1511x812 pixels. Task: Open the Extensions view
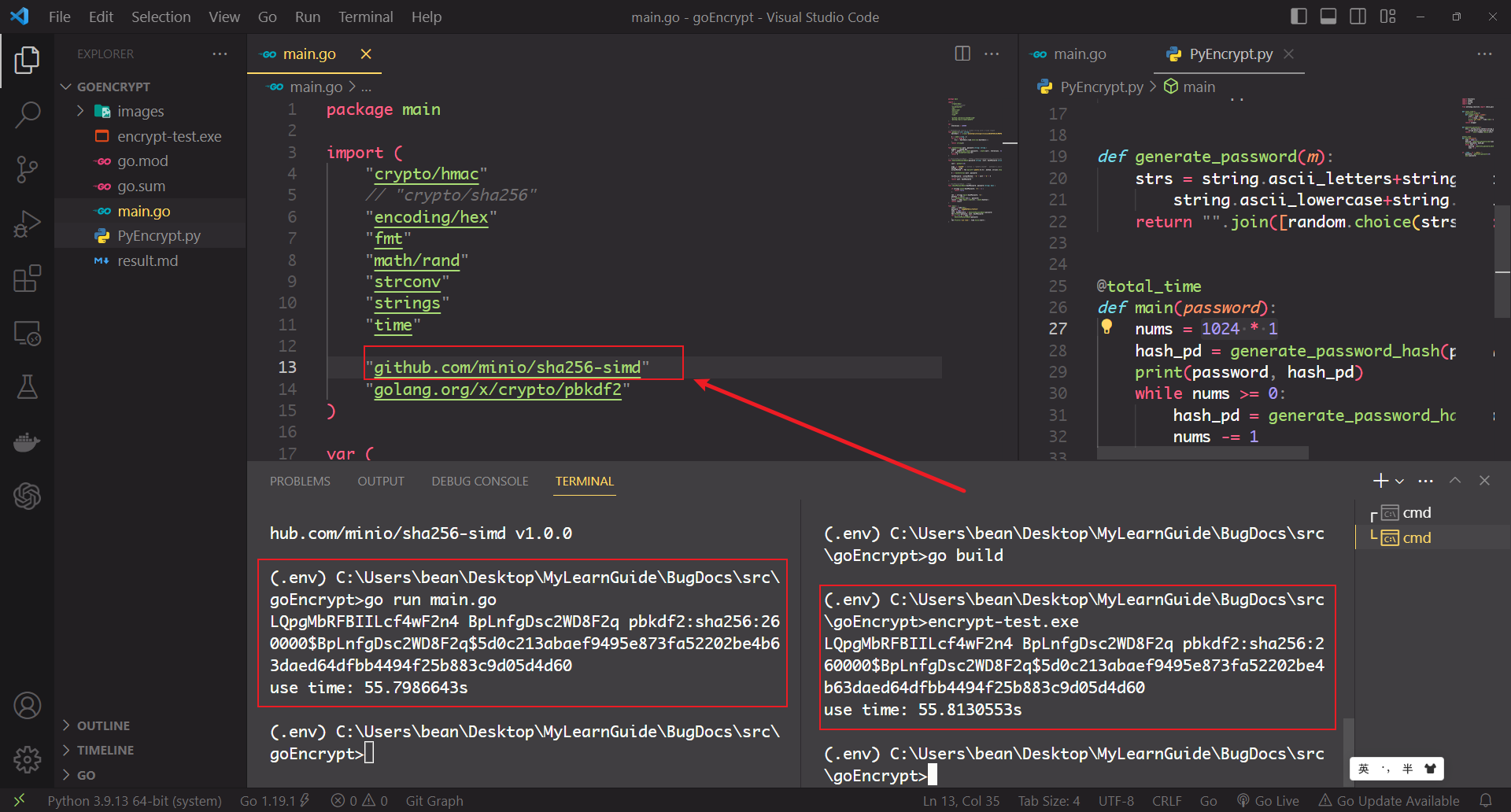point(27,279)
